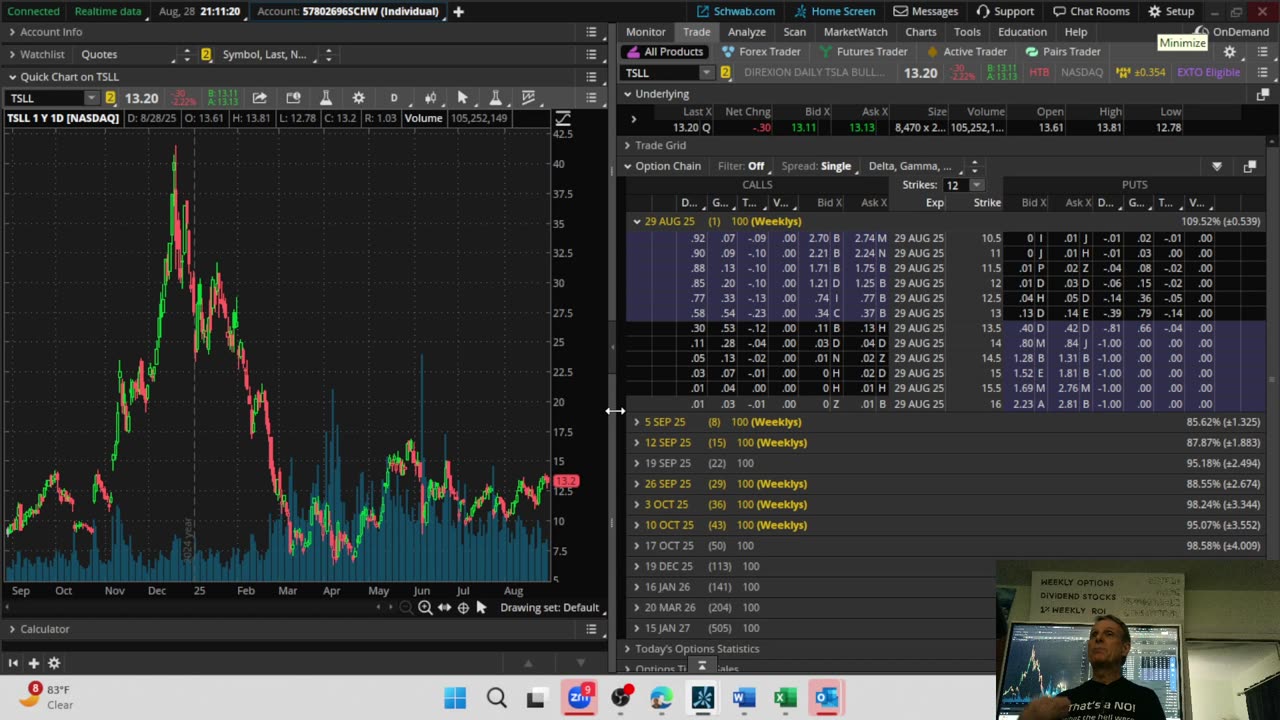
Task: Click the chart share arrow icon
Action: point(259,98)
